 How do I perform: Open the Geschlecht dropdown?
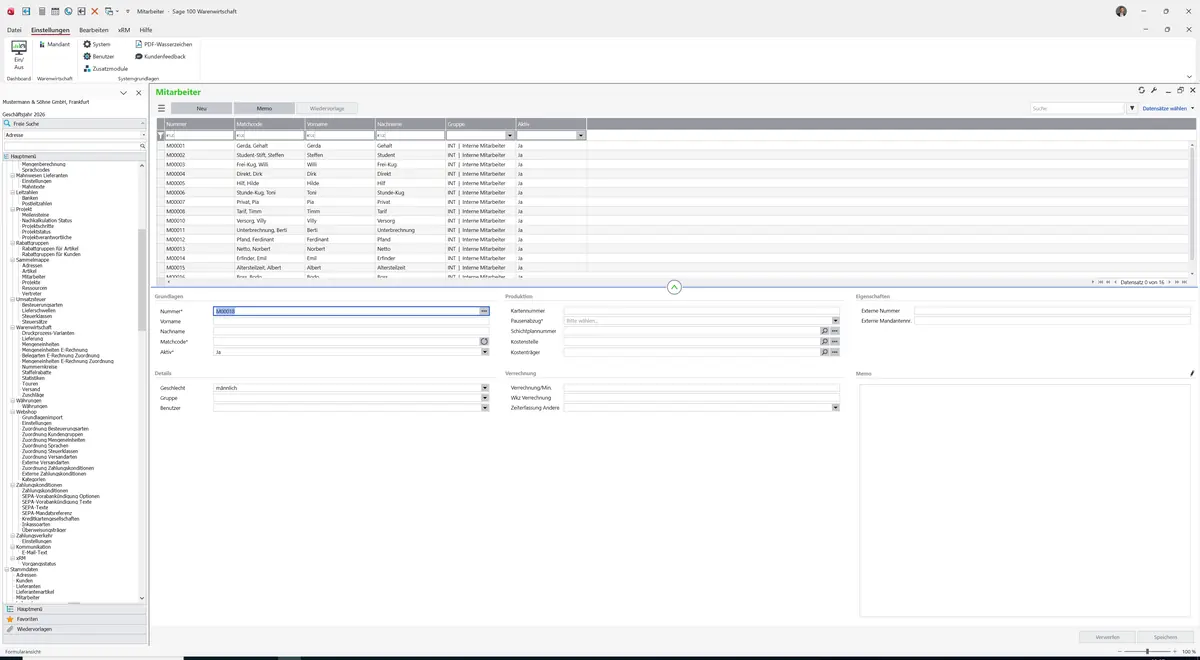tap(484, 387)
